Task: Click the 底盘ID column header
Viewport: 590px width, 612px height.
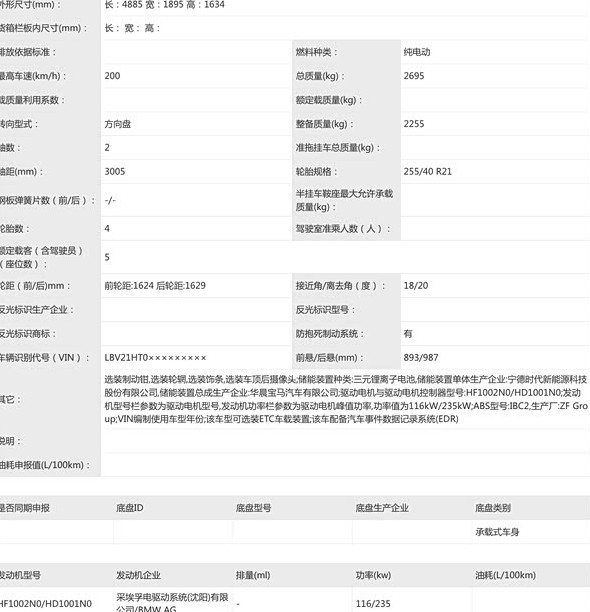Action: point(130,508)
